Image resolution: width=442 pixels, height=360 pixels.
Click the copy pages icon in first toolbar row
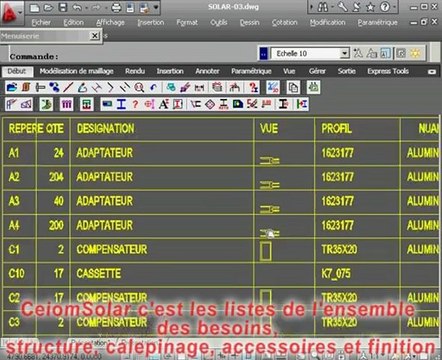tap(293, 88)
